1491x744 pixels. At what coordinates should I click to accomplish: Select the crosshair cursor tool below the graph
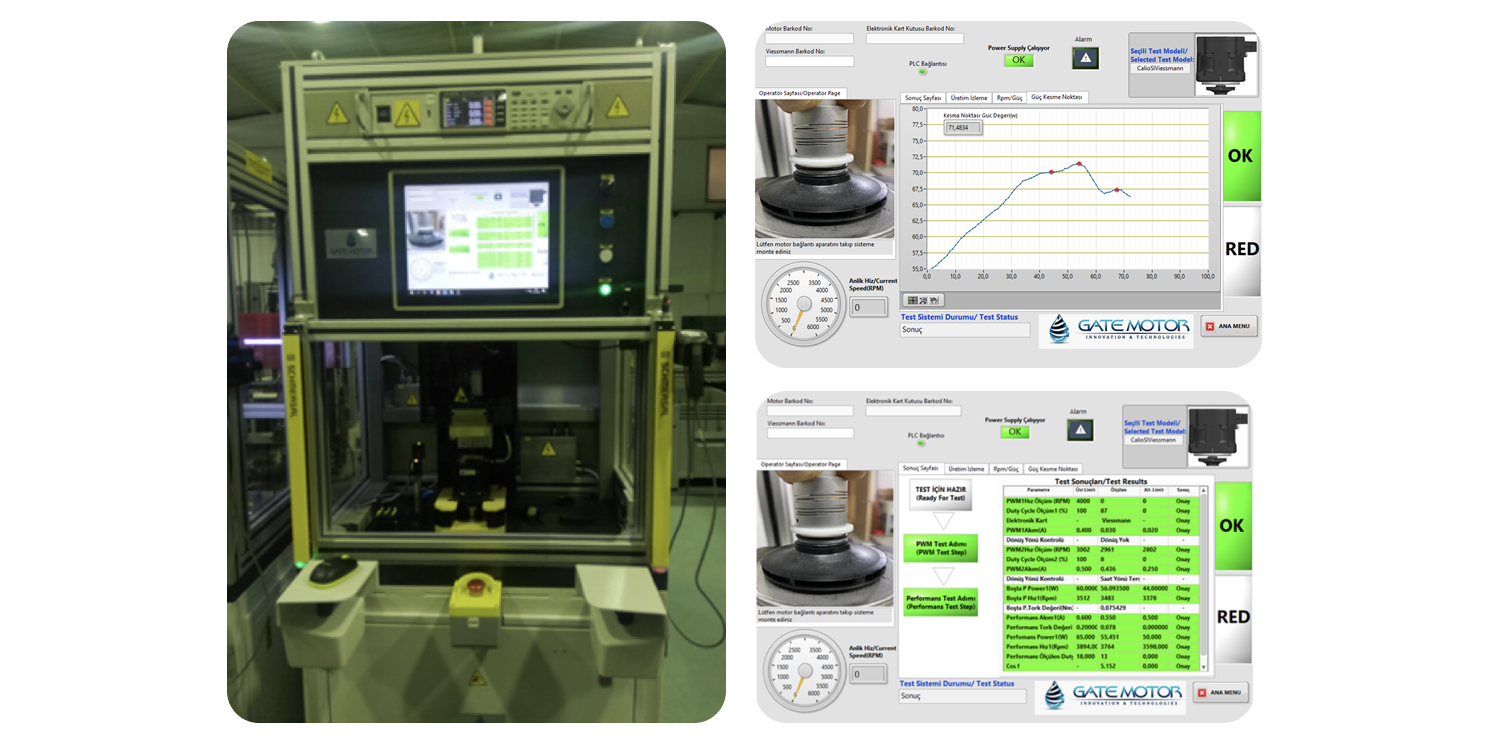click(911, 300)
